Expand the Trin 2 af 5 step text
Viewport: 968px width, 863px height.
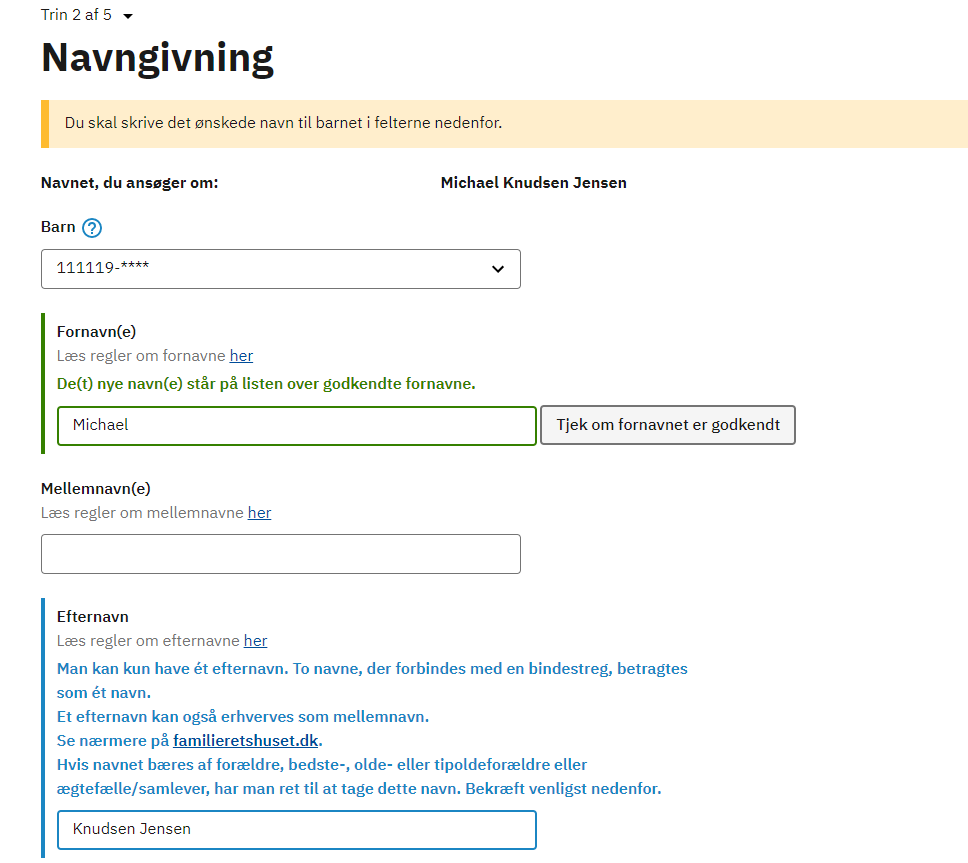point(76,15)
